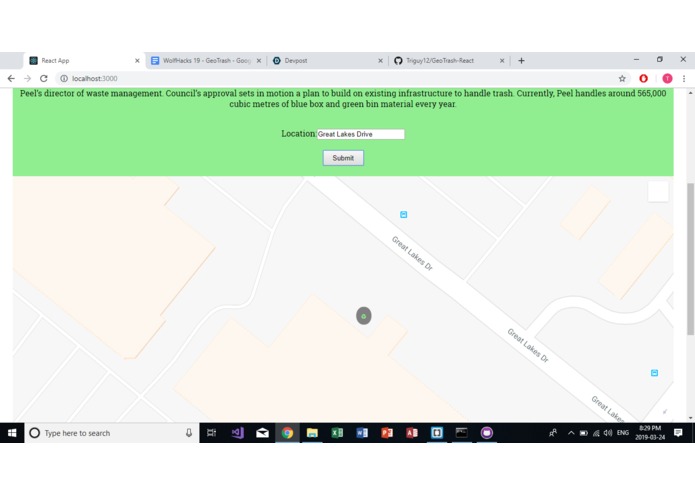Click the blue transit icon at map's lower right
Image resolution: width=695 pixels, height=494 pixels.
tap(654, 373)
